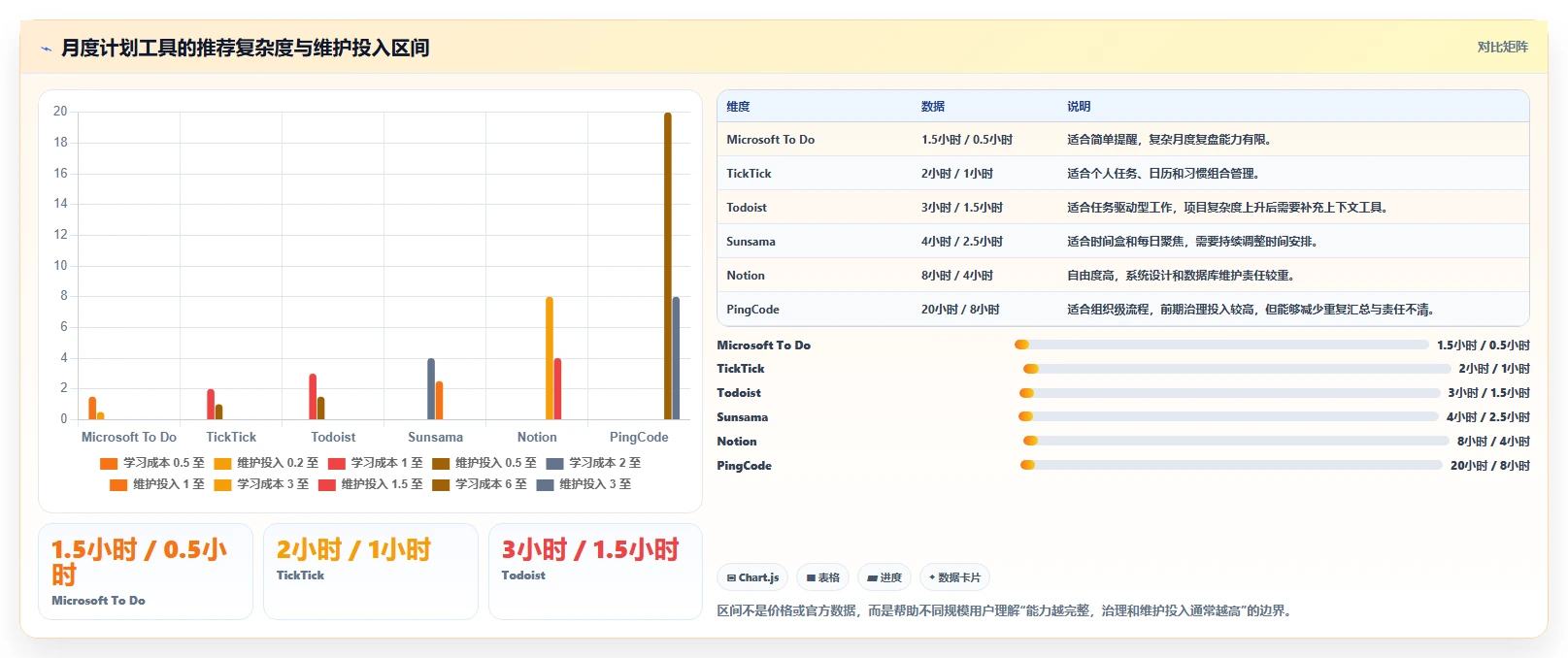Click the 进度 tag chip
The height and width of the screenshot is (658, 1568).
pyautogui.click(x=884, y=577)
